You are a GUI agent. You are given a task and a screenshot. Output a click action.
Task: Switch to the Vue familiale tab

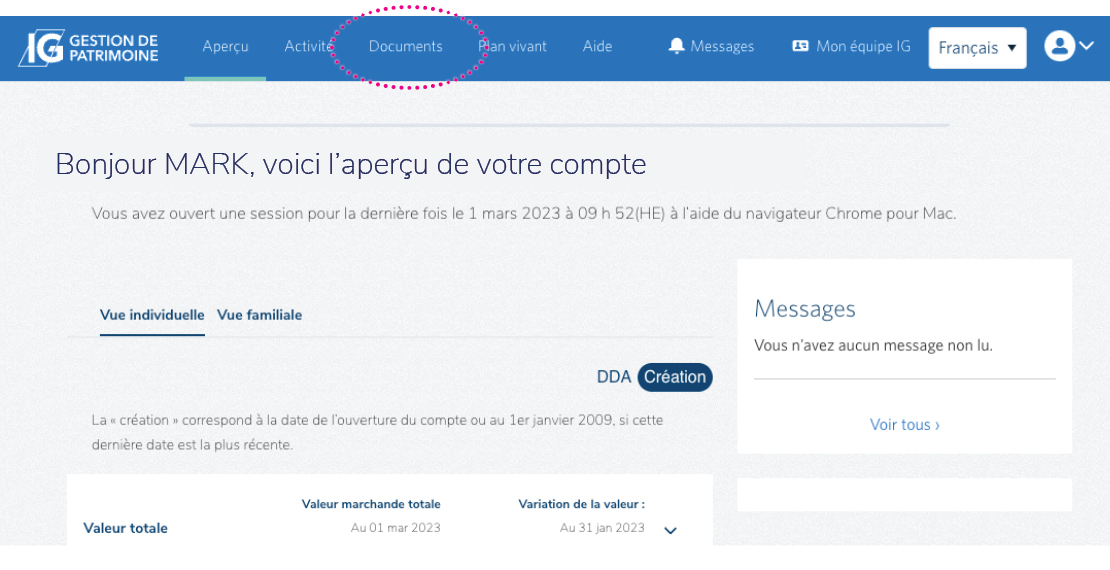(259, 315)
